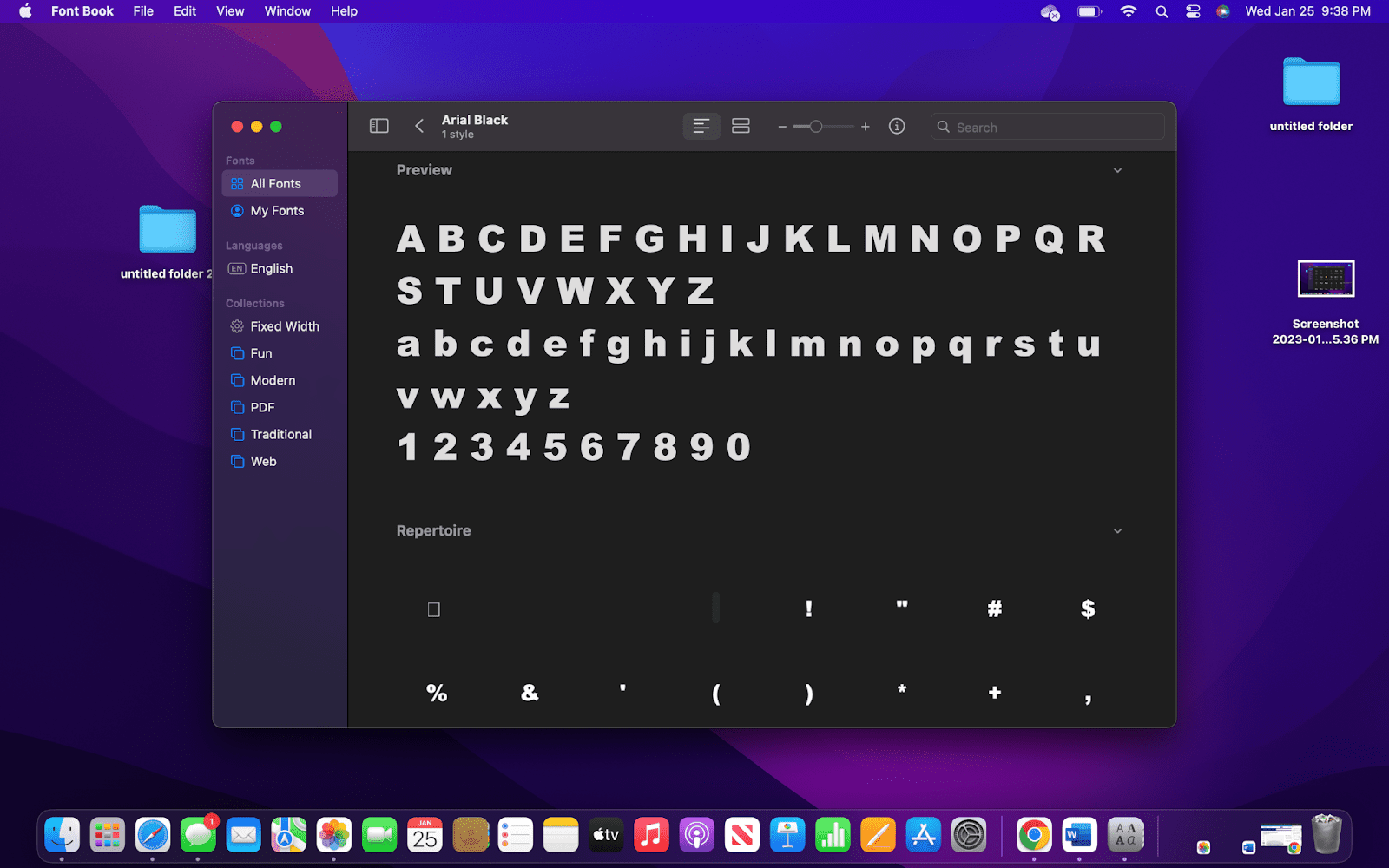Open Launchpad from the Dock

click(x=108, y=835)
